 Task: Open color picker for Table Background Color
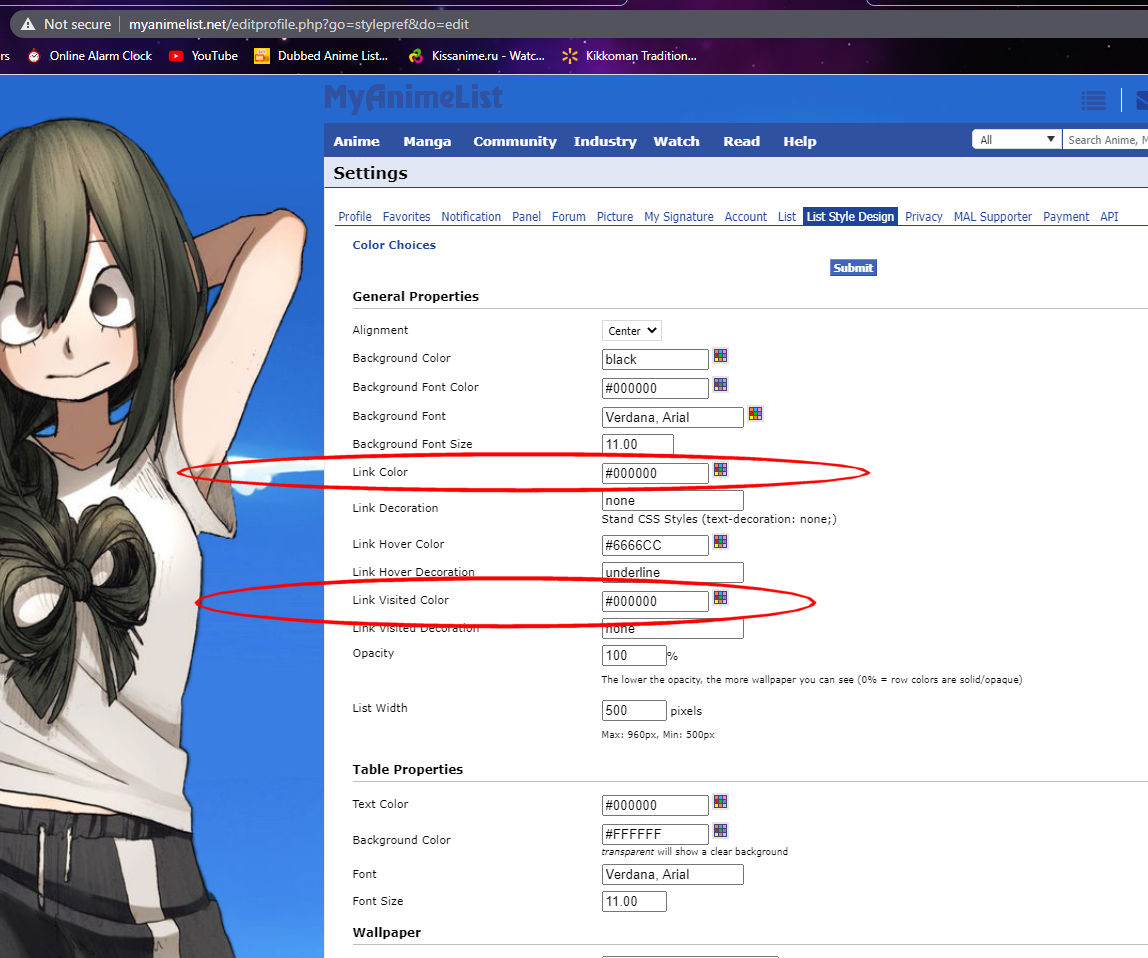coord(720,831)
